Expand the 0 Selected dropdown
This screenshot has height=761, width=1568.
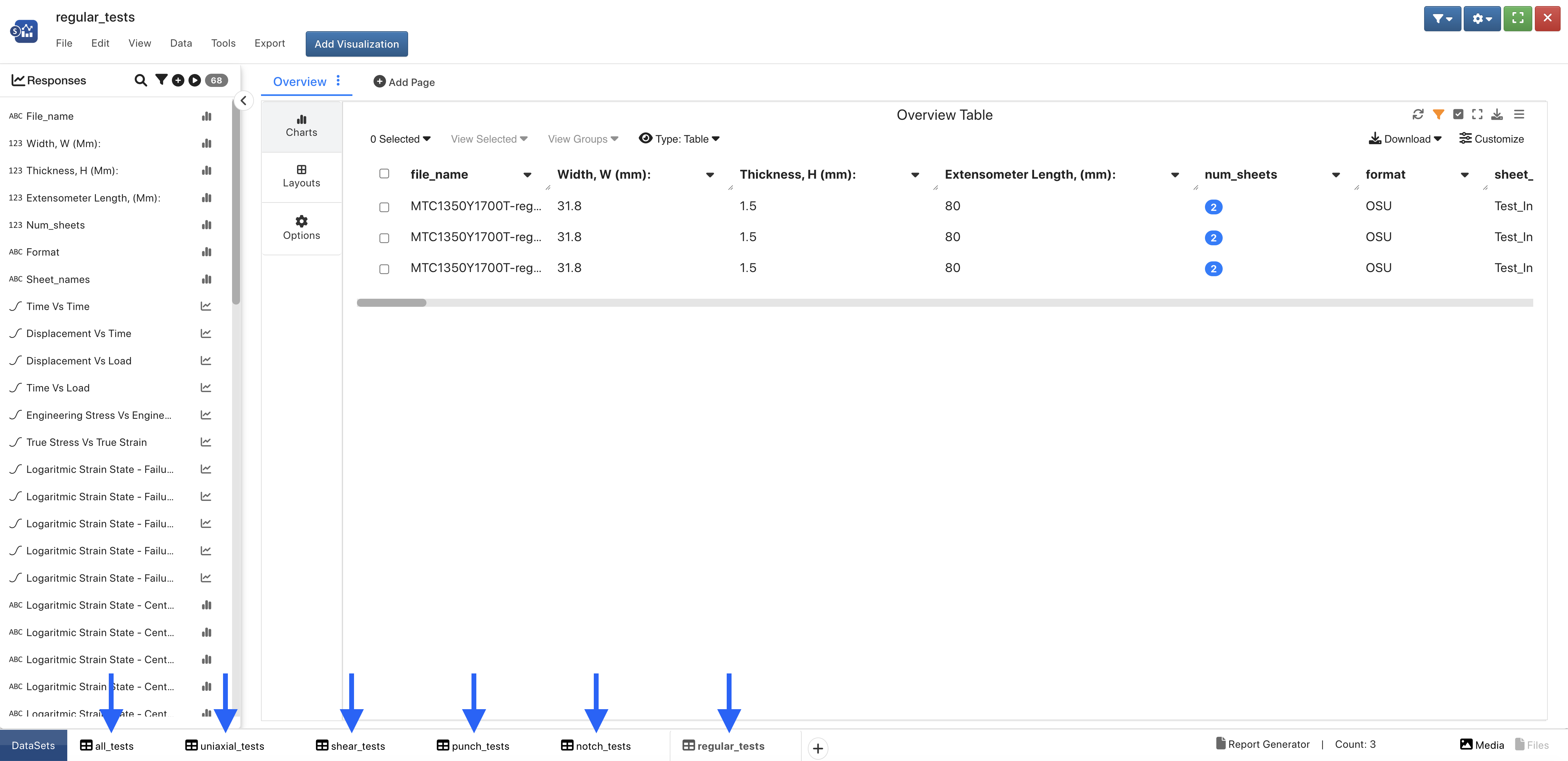click(400, 139)
